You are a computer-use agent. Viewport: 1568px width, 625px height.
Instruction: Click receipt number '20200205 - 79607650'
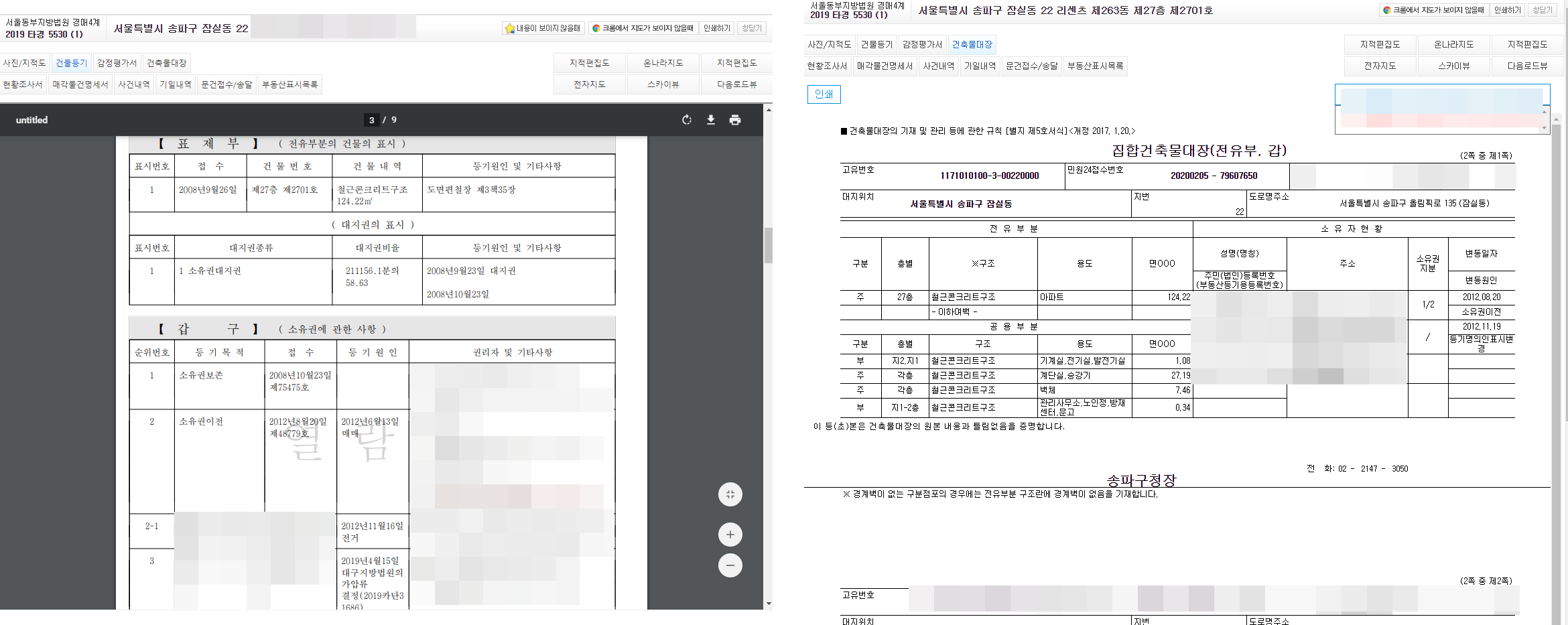[1214, 176]
